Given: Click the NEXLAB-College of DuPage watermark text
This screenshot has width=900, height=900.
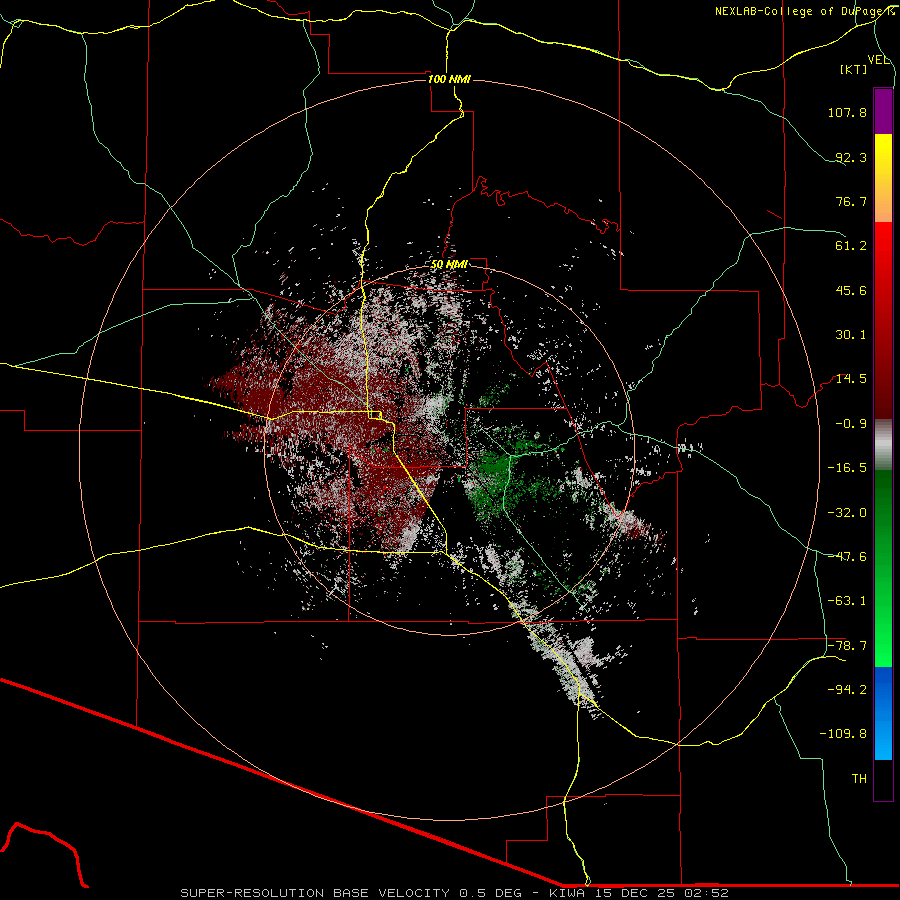Looking at the screenshot, I should [x=804, y=11].
